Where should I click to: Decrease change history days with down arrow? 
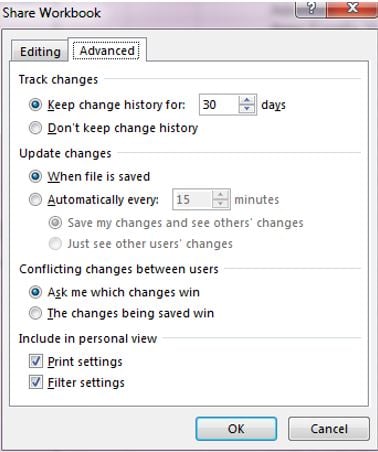(x=247, y=109)
